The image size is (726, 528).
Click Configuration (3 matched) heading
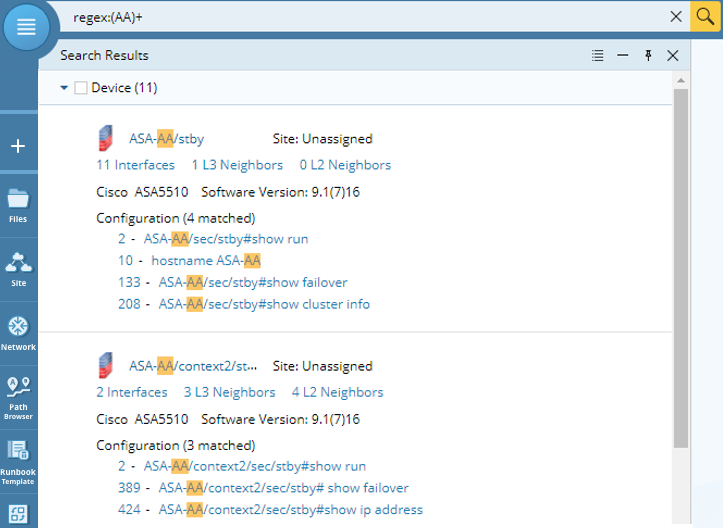176,446
